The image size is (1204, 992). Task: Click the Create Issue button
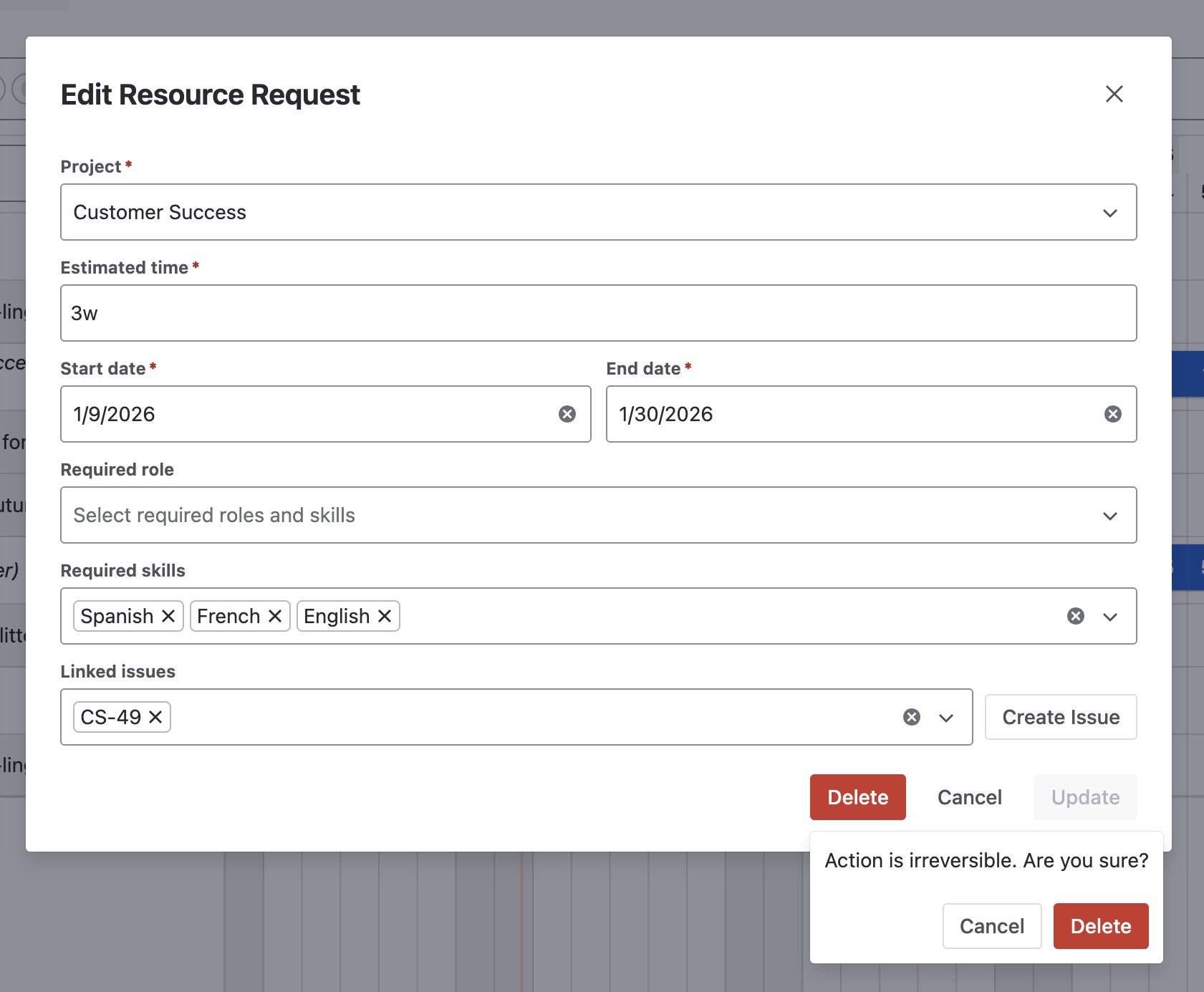coord(1060,717)
